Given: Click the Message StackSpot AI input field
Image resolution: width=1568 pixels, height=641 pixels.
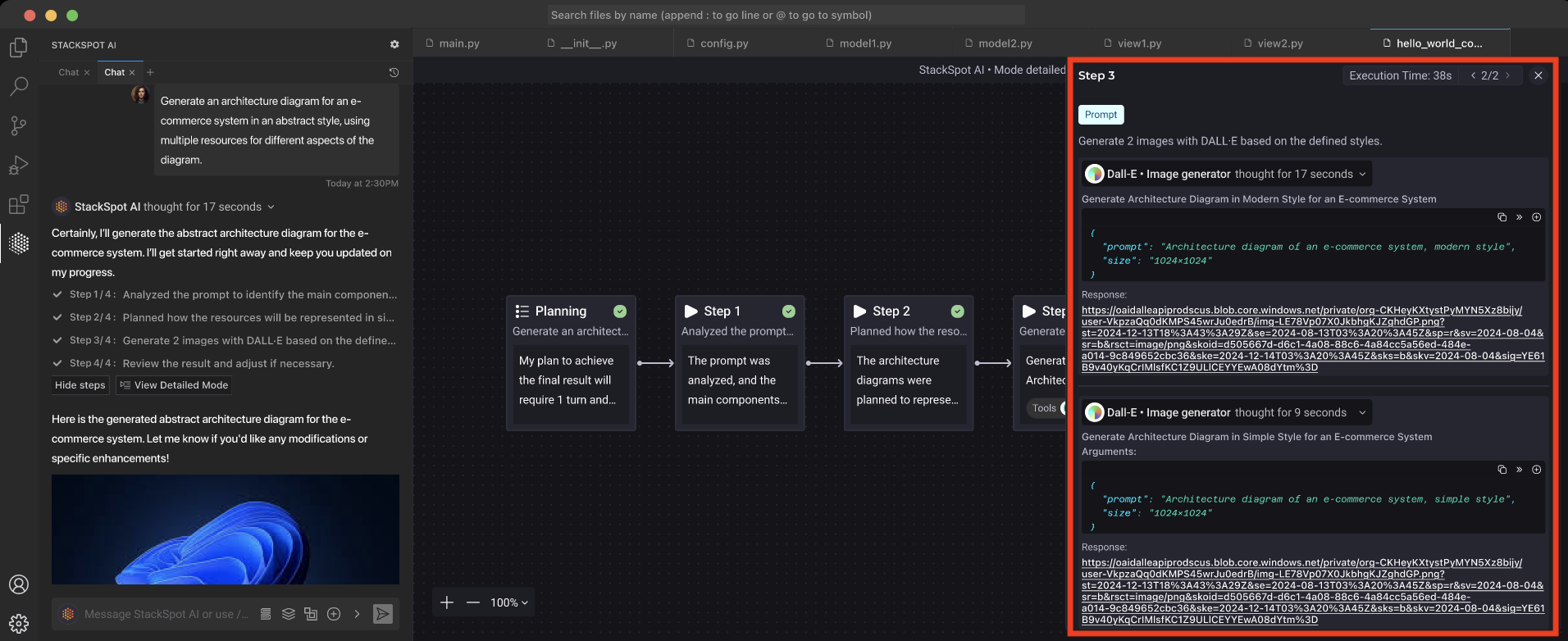Looking at the screenshot, I should click(x=164, y=614).
